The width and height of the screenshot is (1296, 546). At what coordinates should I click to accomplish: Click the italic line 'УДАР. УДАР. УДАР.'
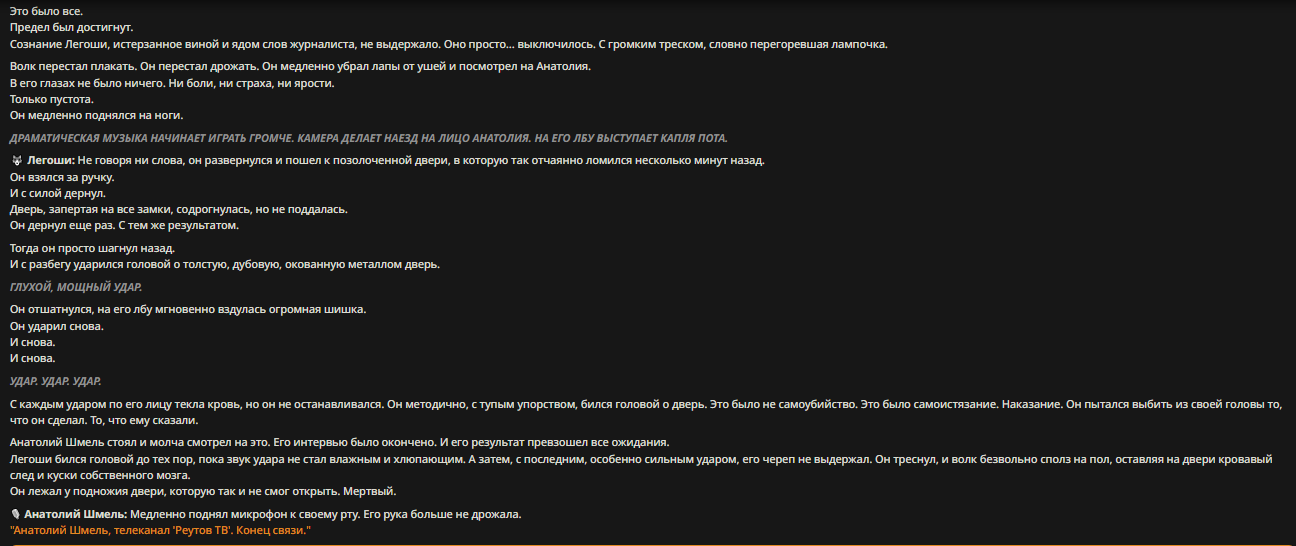coord(55,381)
